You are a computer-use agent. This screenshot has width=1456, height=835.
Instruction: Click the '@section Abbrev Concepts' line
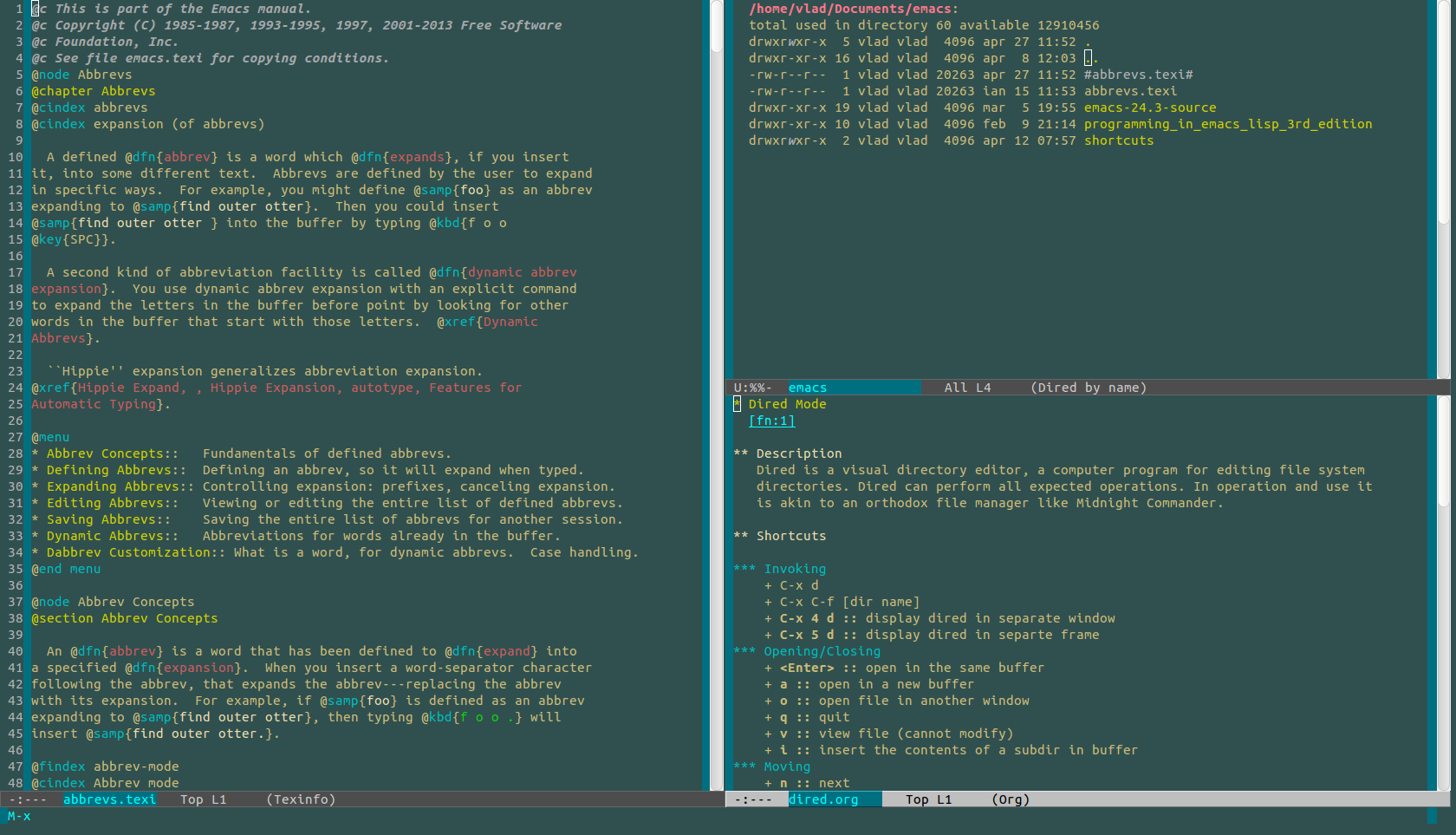coord(125,618)
